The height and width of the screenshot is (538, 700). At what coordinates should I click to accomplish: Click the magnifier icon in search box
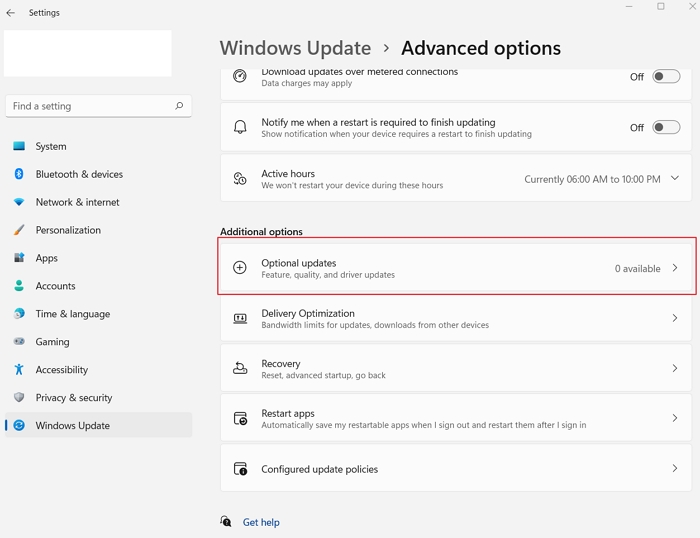[x=179, y=106]
